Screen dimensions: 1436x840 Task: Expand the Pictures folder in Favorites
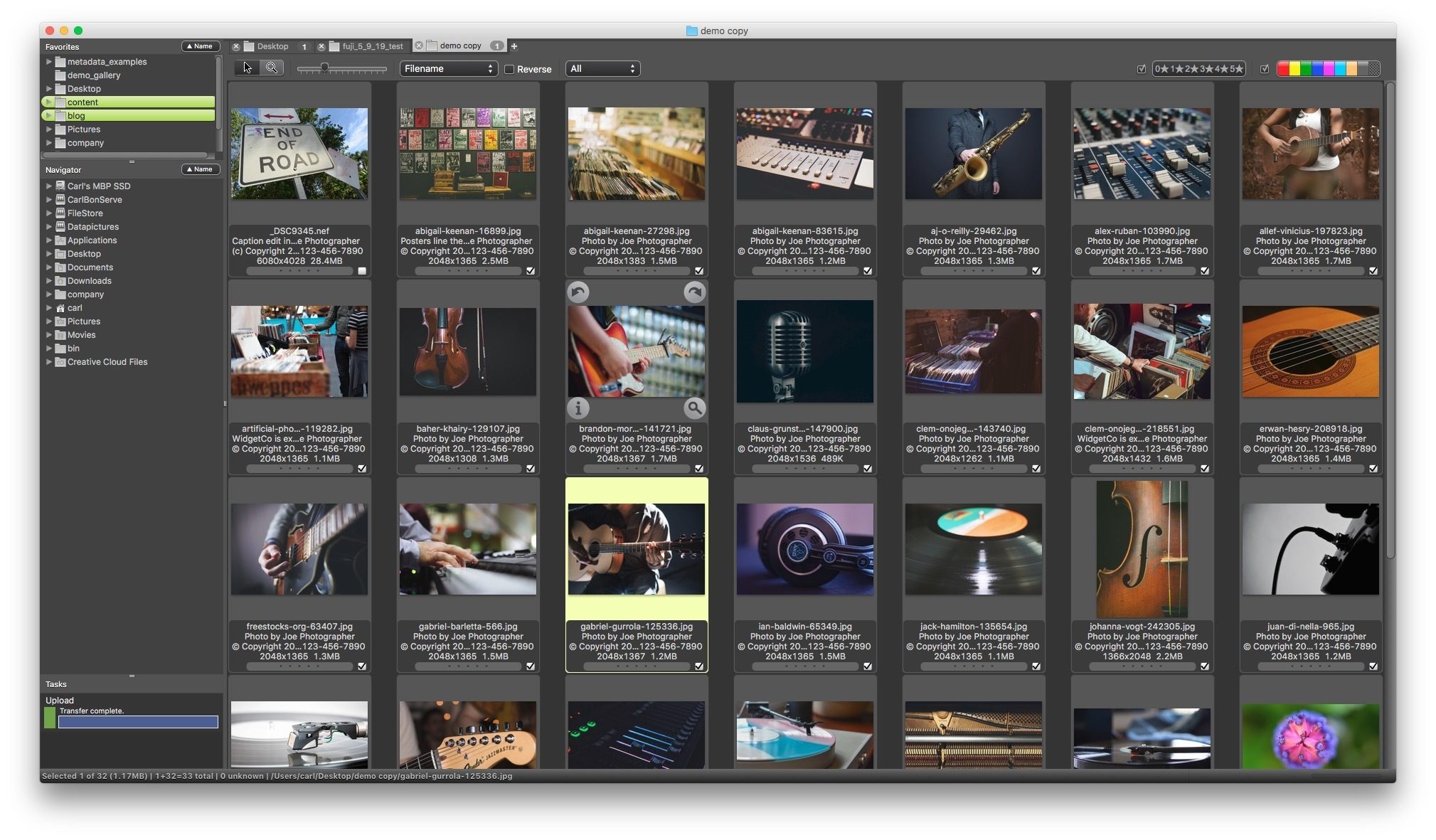(x=48, y=129)
